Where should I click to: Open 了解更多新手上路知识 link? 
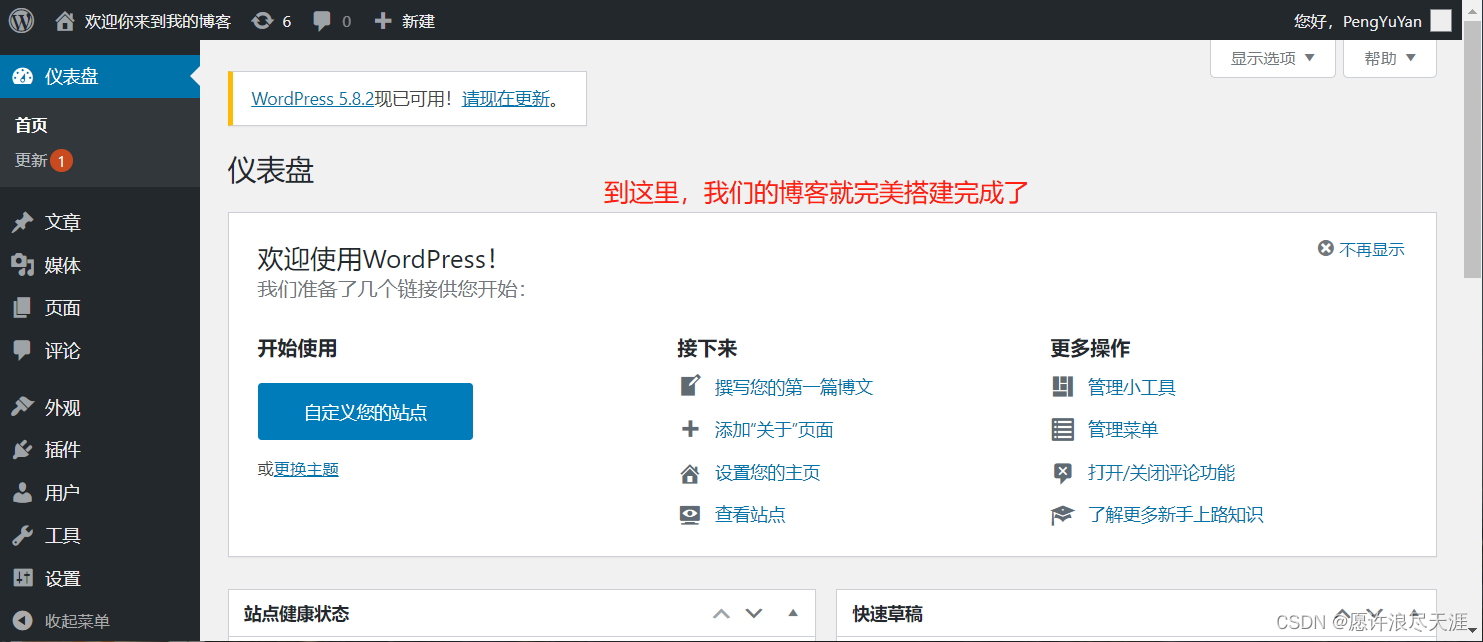1175,515
